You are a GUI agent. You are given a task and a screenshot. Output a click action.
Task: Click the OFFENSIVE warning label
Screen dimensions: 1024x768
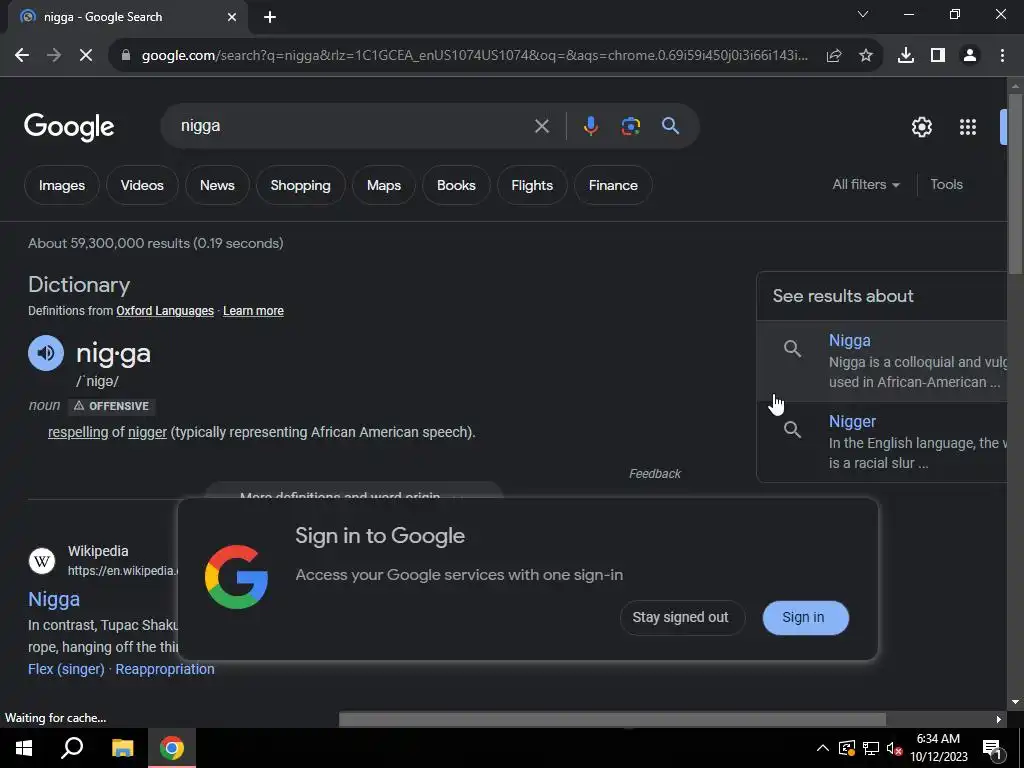[x=112, y=406]
